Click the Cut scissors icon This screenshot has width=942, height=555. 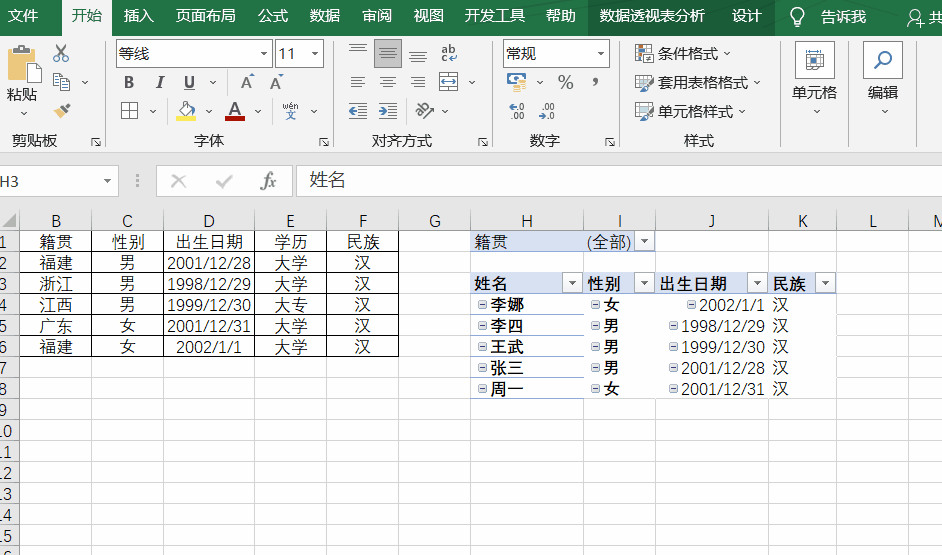click(x=61, y=53)
